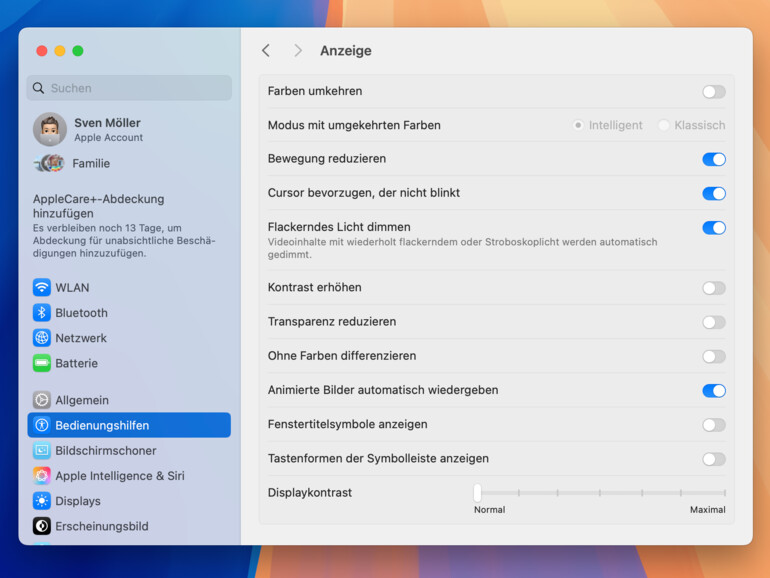The height and width of the screenshot is (578, 770).
Task: Disable Flackerndes Licht dimmen switch
Action: pyautogui.click(x=714, y=228)
